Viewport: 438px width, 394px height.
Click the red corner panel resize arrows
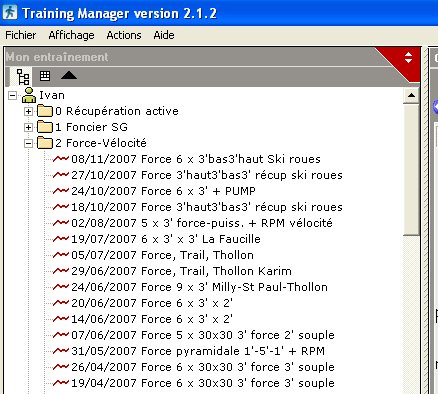click(x=408, y=57)
